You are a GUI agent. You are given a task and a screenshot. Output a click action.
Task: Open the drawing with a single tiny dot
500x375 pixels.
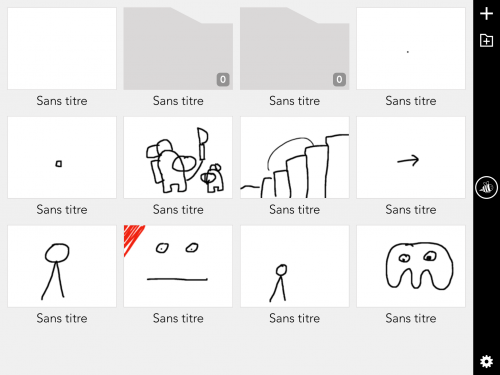click(x=411, y=49)
